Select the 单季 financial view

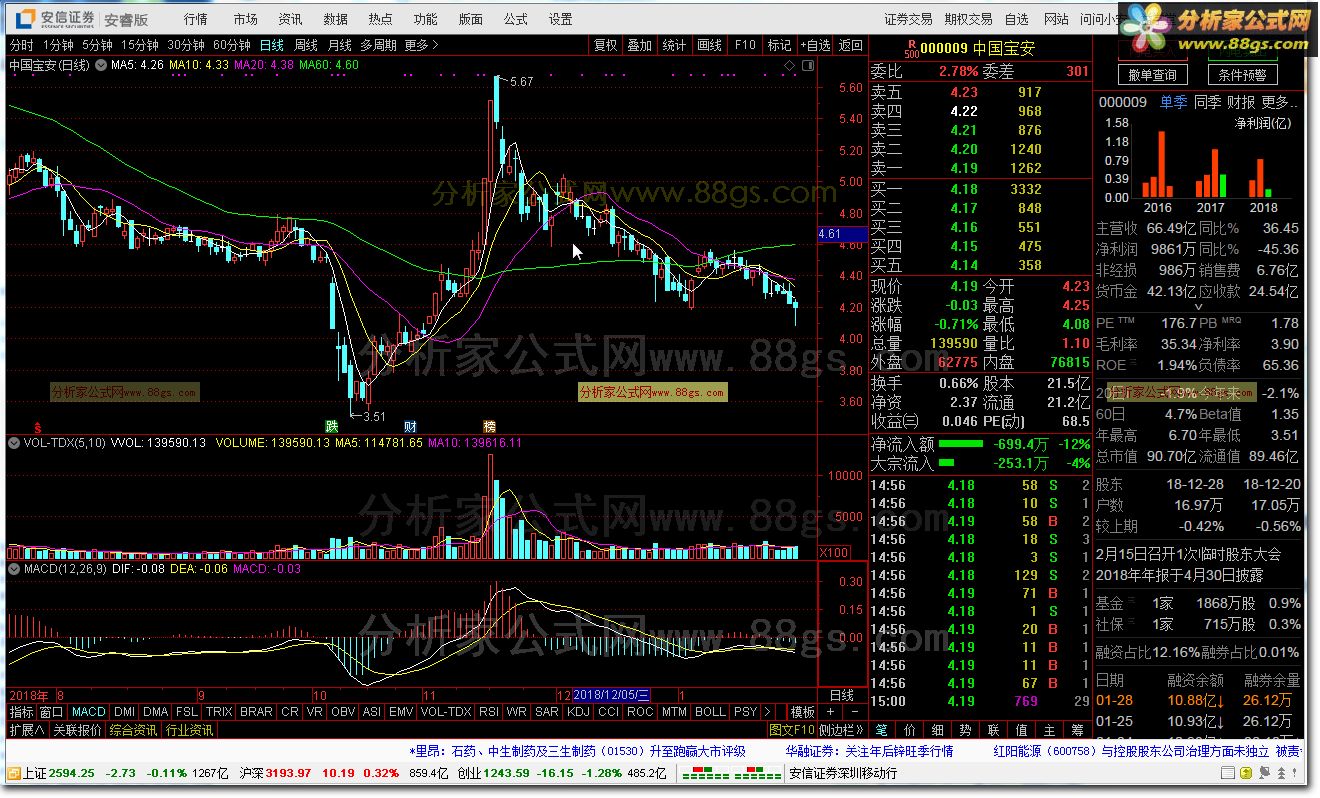1173,102
